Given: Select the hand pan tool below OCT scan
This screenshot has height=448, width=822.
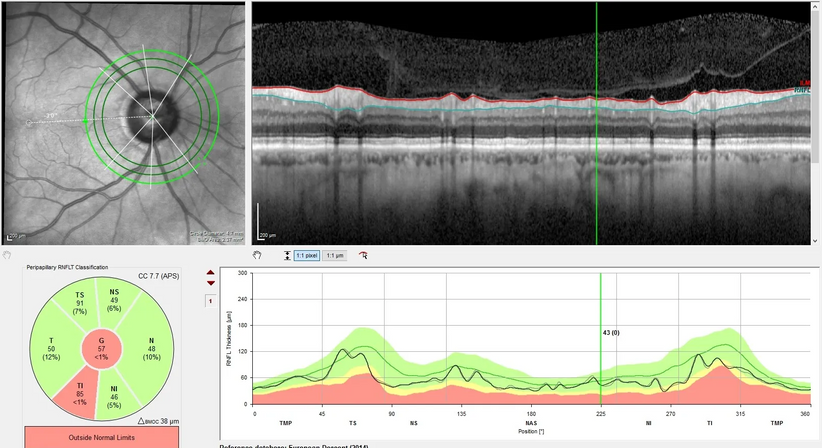Looking at the screenshot, I should 256,255.
